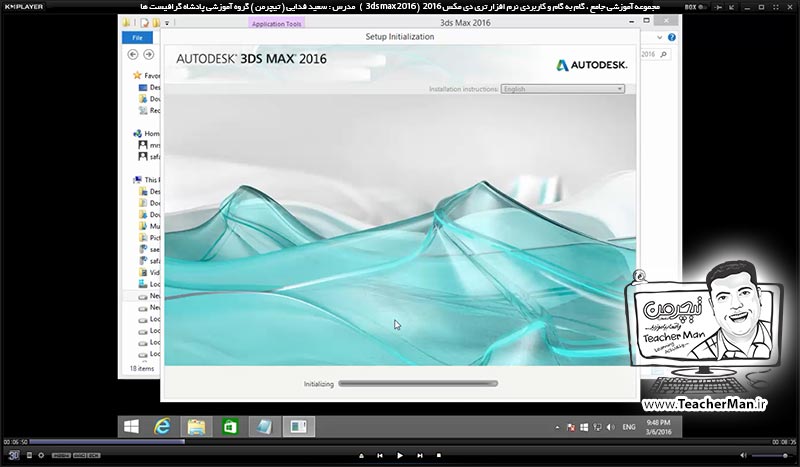
Task: Adjust the KMPlayer volume slider
Action: (x=771, y=455)
